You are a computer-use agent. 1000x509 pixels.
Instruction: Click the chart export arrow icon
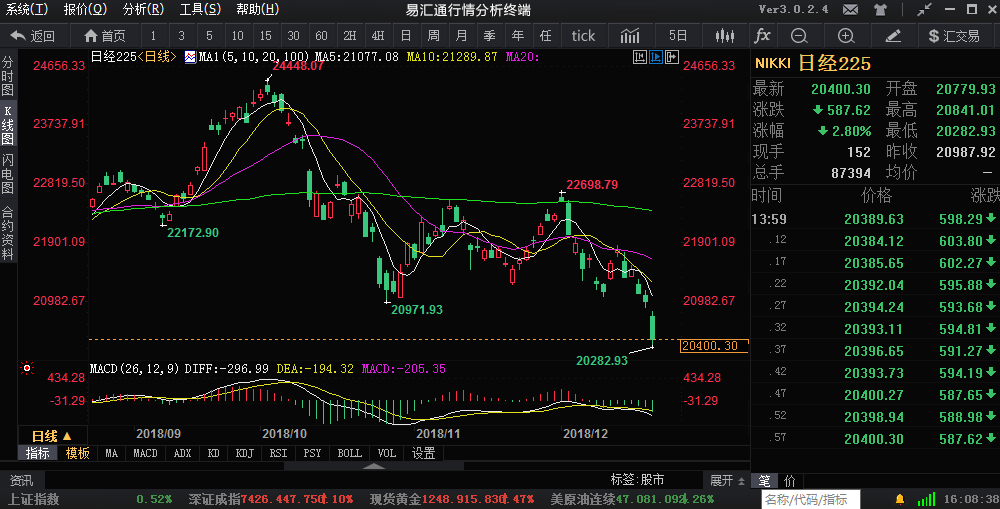[672, 57]
